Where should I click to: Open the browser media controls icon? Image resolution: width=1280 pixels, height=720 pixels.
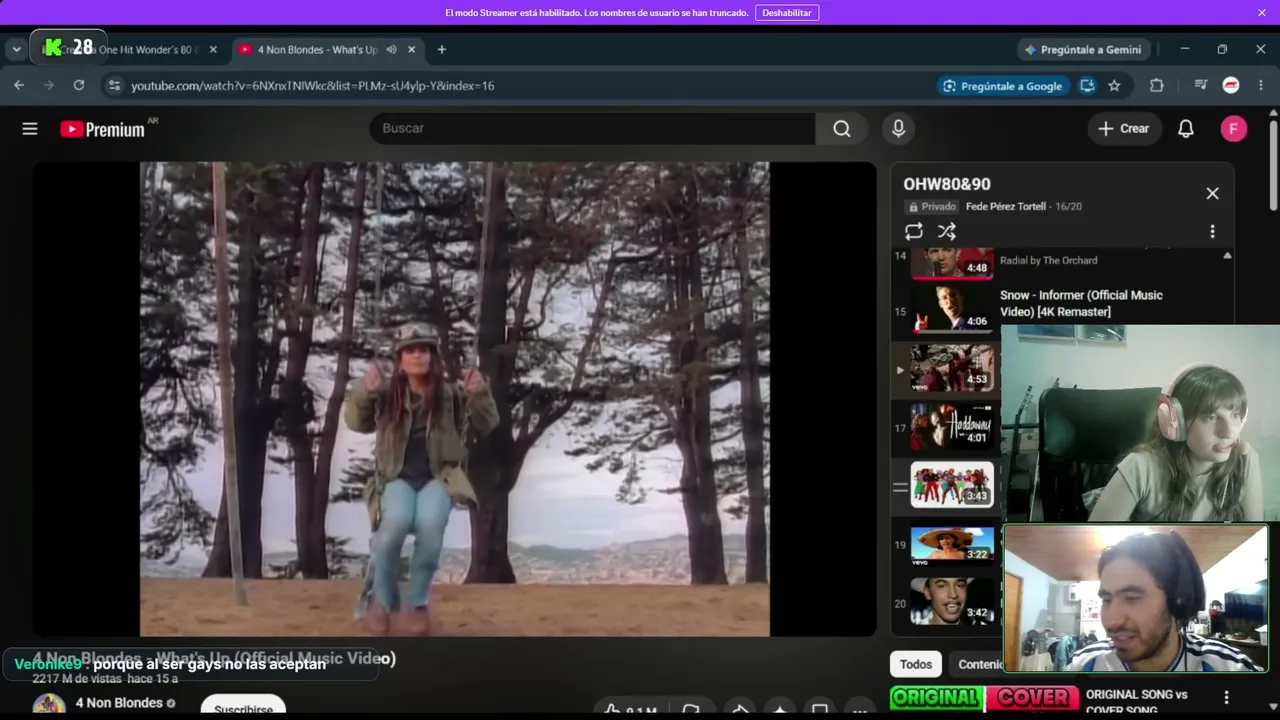pyautogui.click(x=1201, y=86)
